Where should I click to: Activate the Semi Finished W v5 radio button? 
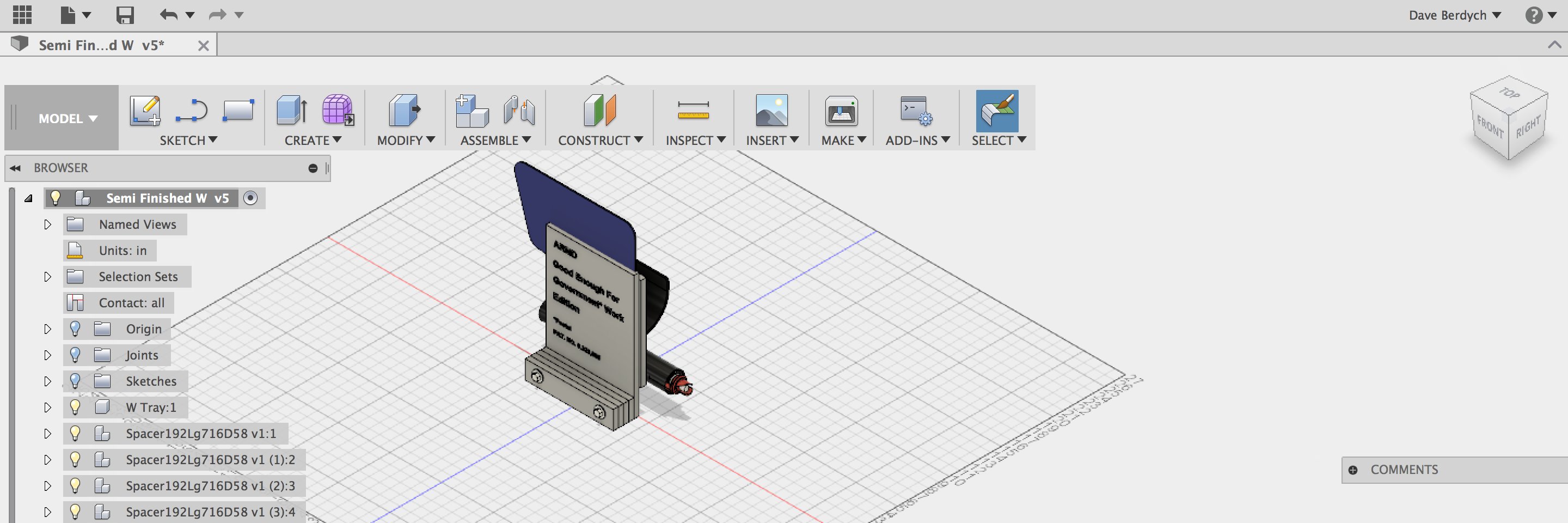click(250, 198)
